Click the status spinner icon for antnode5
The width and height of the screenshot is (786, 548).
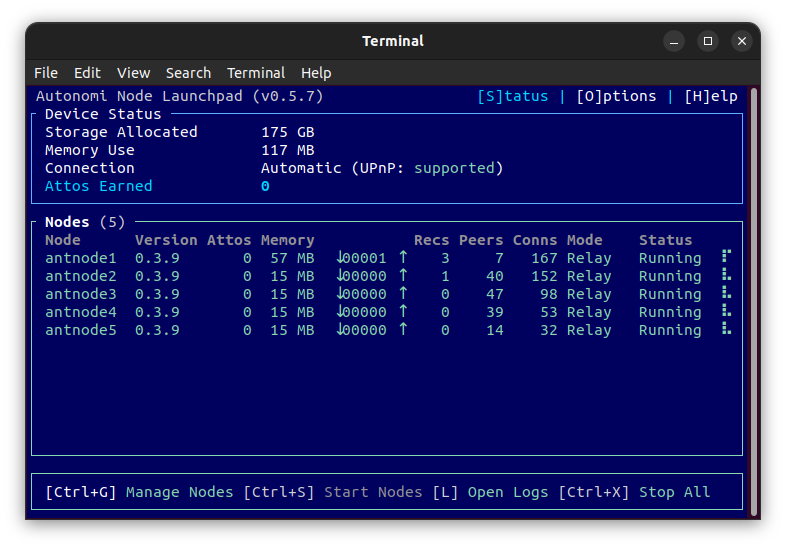[727, 330]
